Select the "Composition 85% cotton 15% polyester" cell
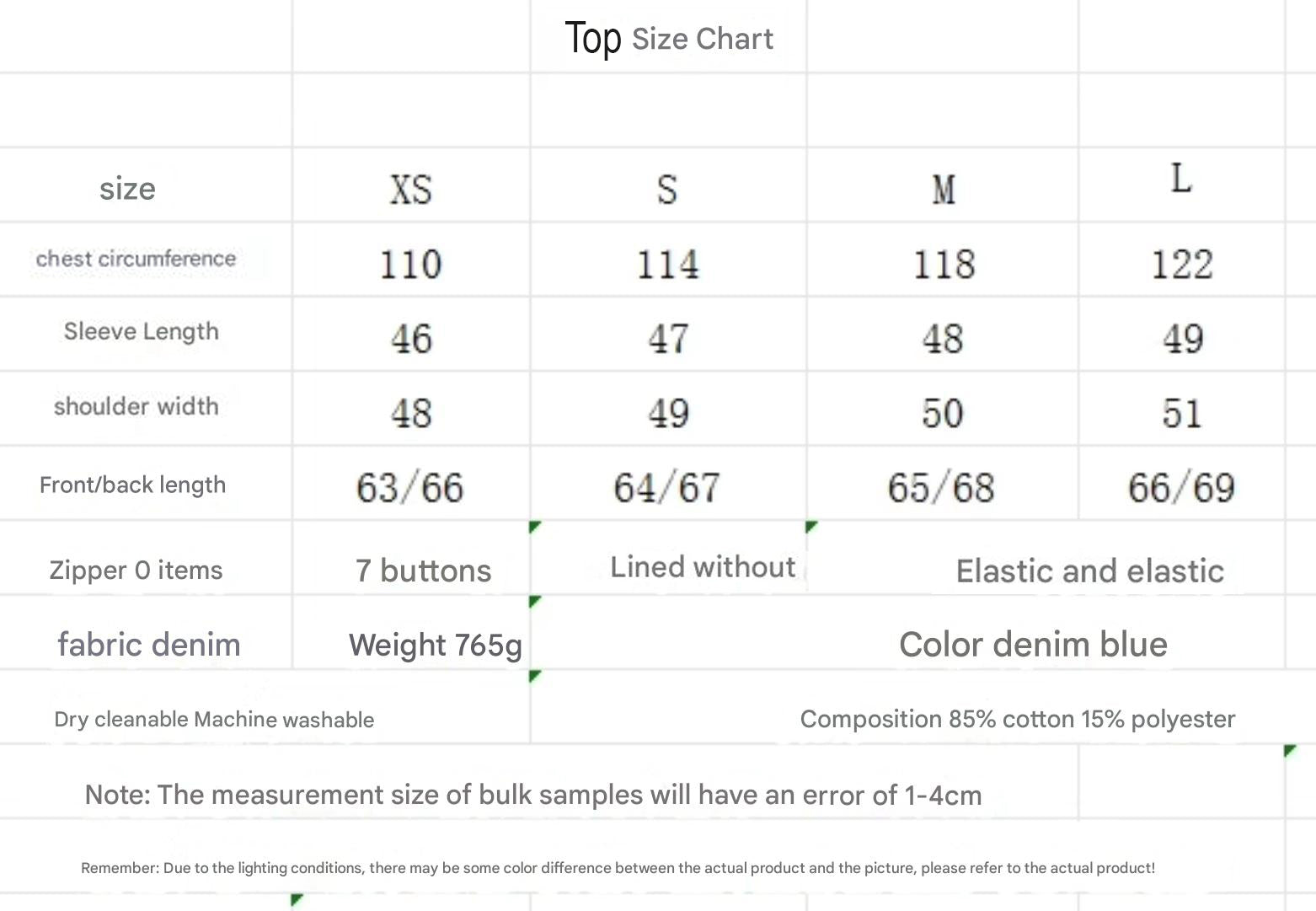 [x=1017, y=719]
